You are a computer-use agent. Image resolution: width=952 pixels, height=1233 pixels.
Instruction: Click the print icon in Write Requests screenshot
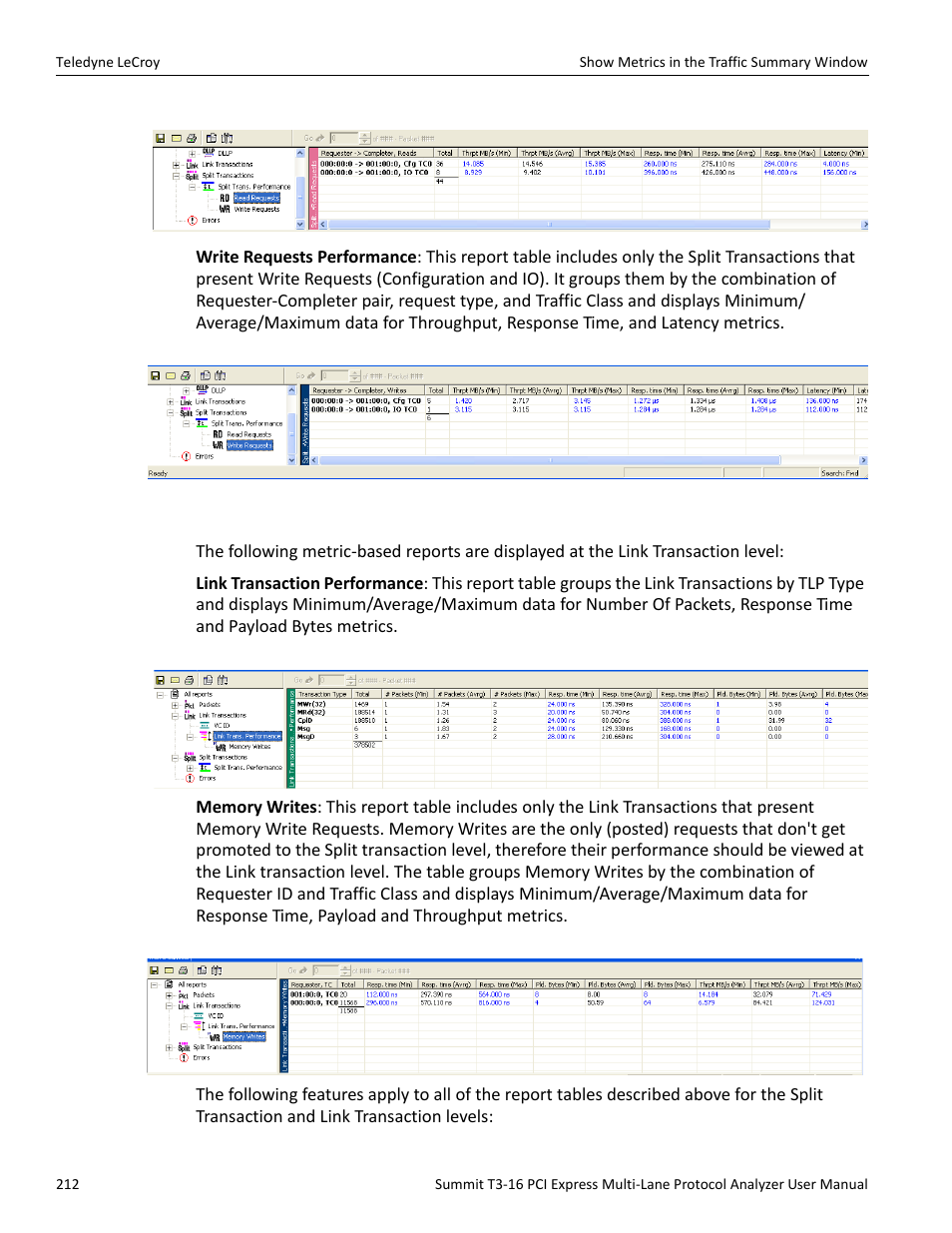pyautogui.click(x=185, y=376)
